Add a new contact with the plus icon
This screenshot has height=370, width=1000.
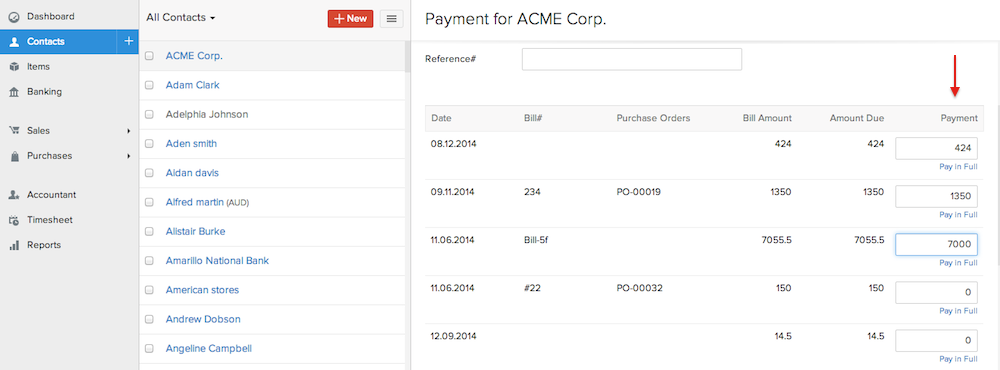point(128,41)
